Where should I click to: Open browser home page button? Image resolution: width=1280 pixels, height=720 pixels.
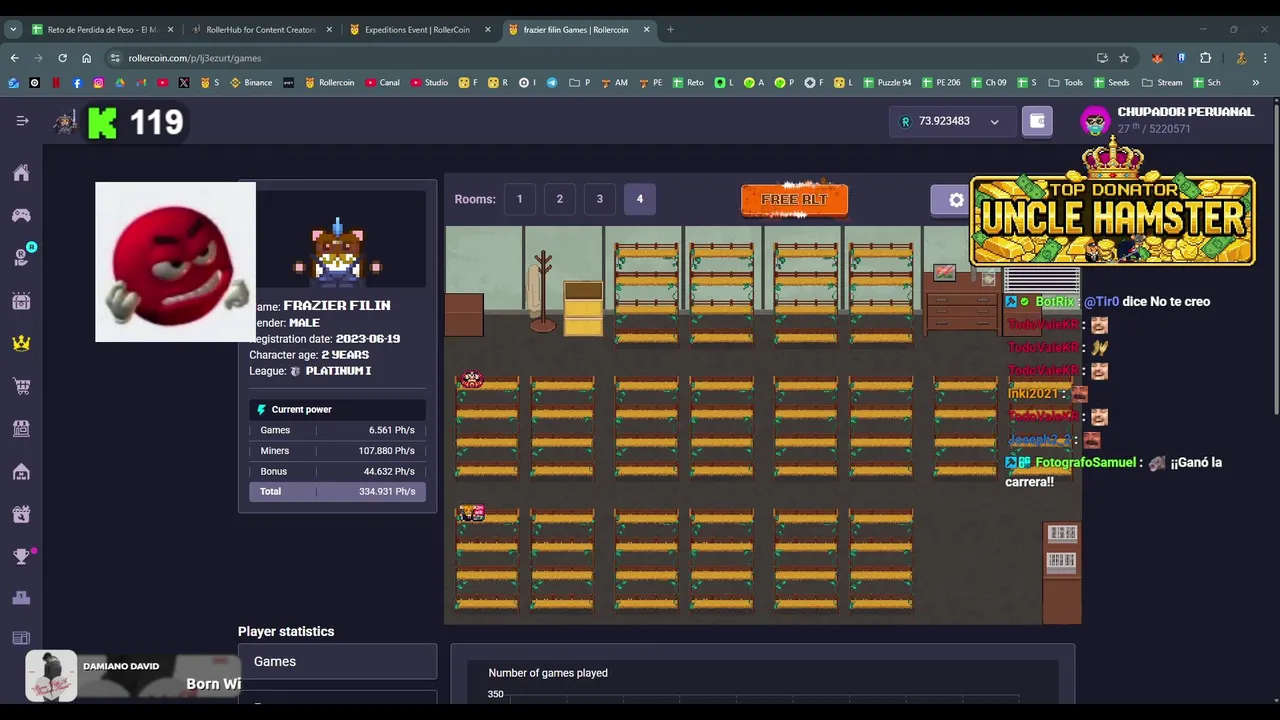tap(86, 58)
